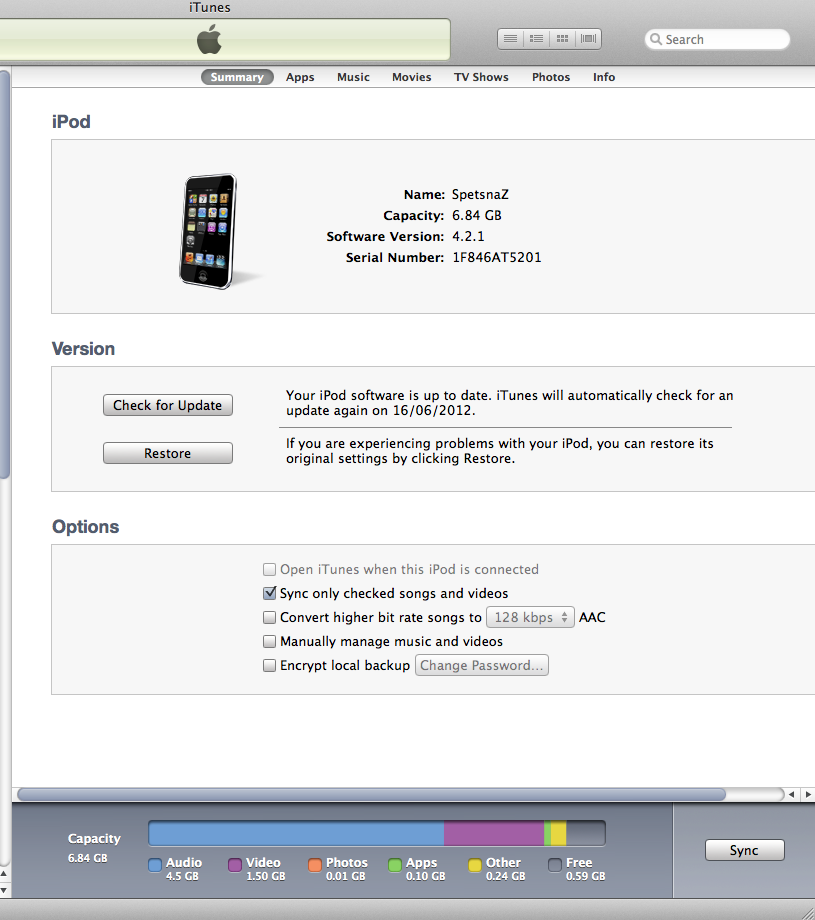Screen dimensions: 815x920
Task: Click the Audio legend swatch
Action: 155,865
